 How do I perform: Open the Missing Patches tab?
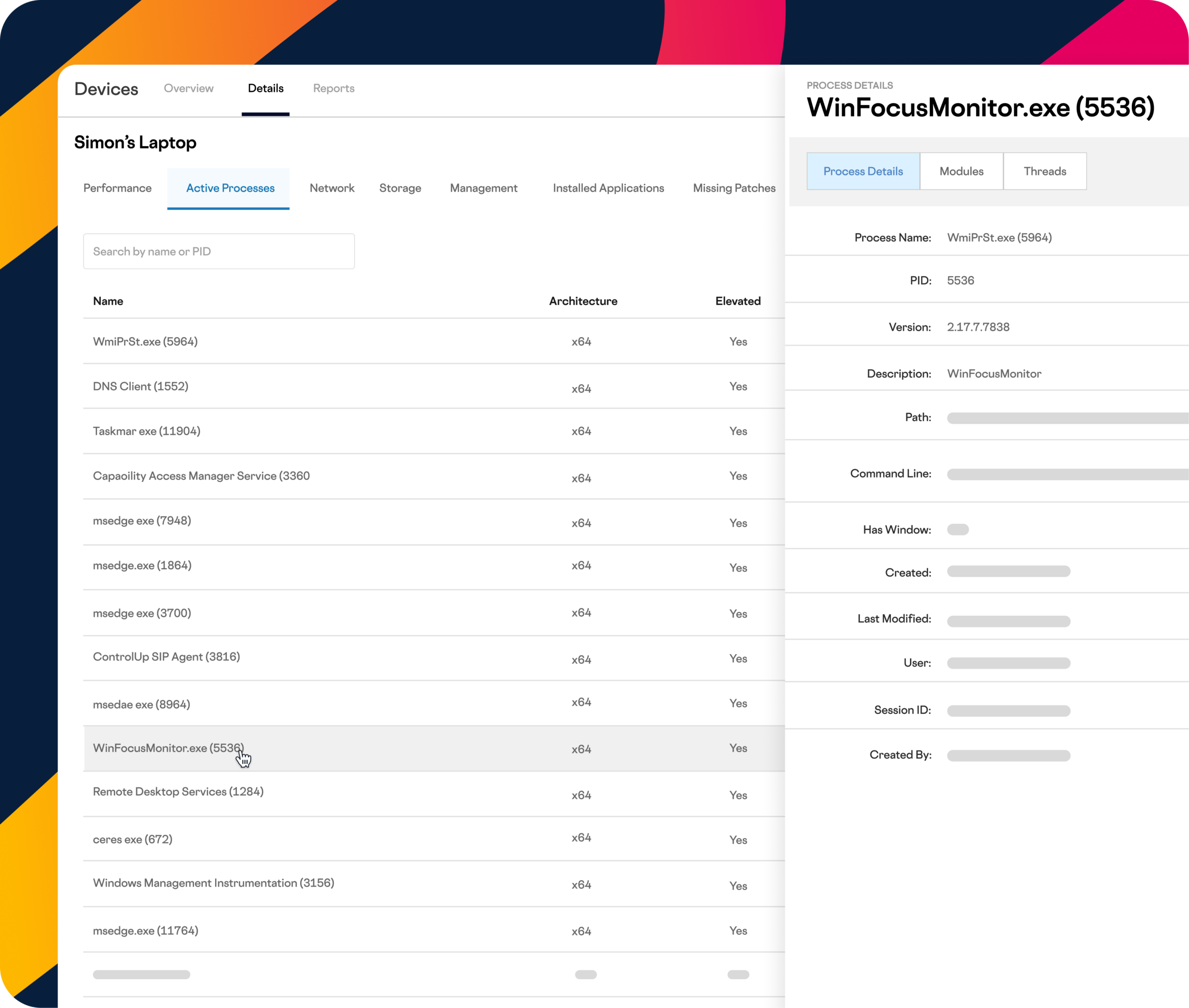[x=733, y=188]
